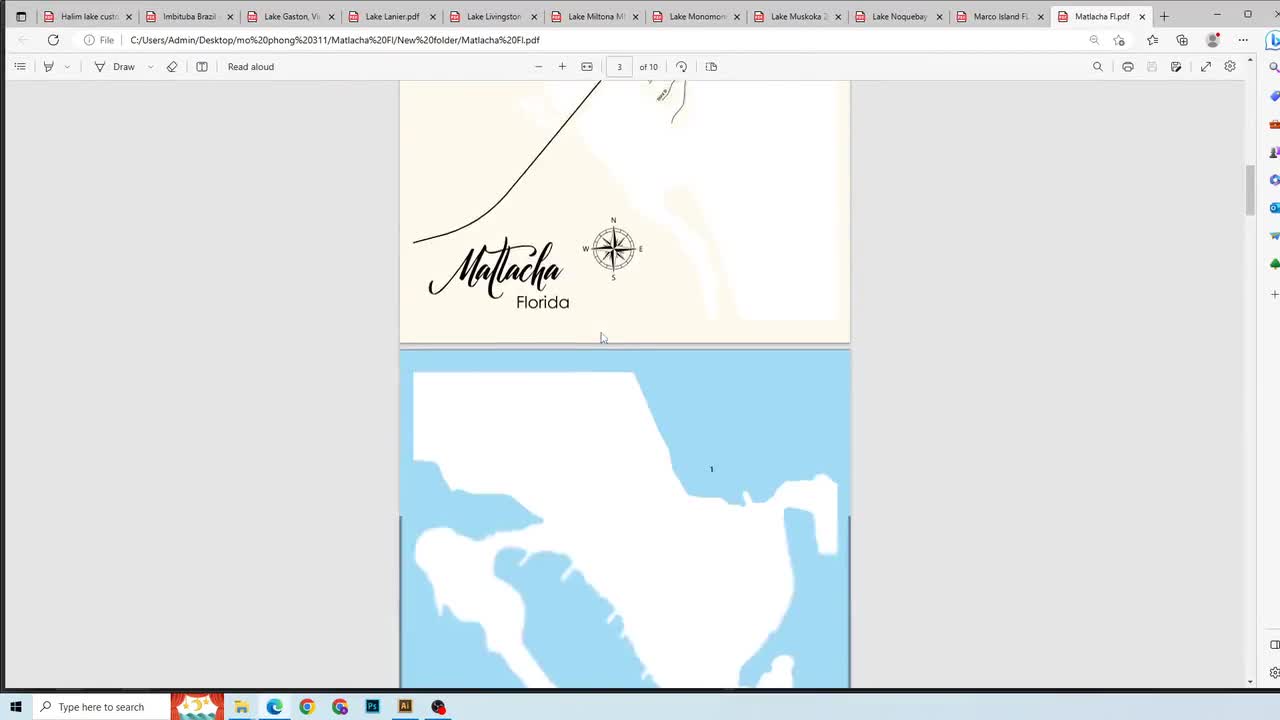Expand browser settings via the ellipsis menu

tap(1243, 40)
